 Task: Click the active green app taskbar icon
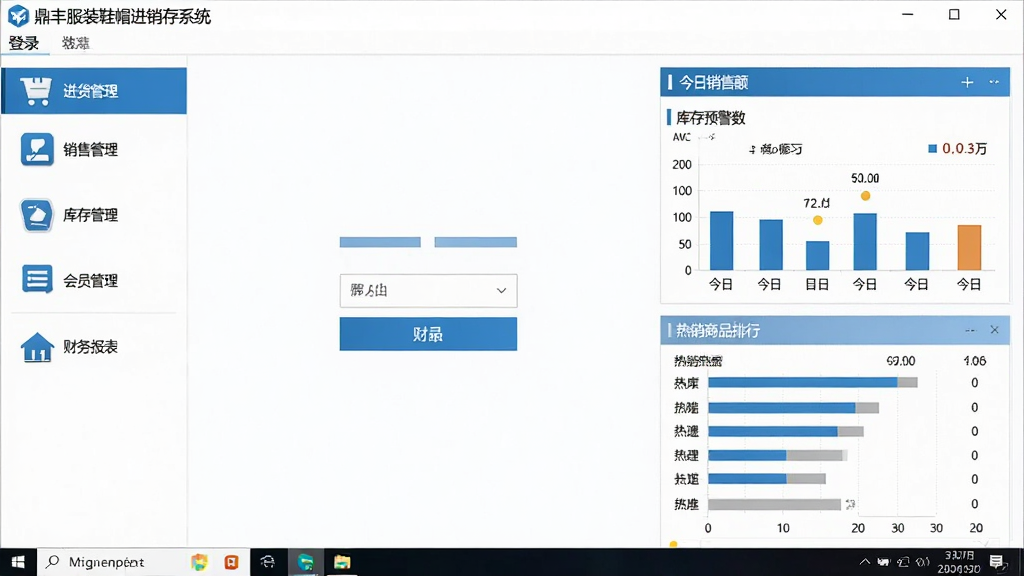coord(305,562)
